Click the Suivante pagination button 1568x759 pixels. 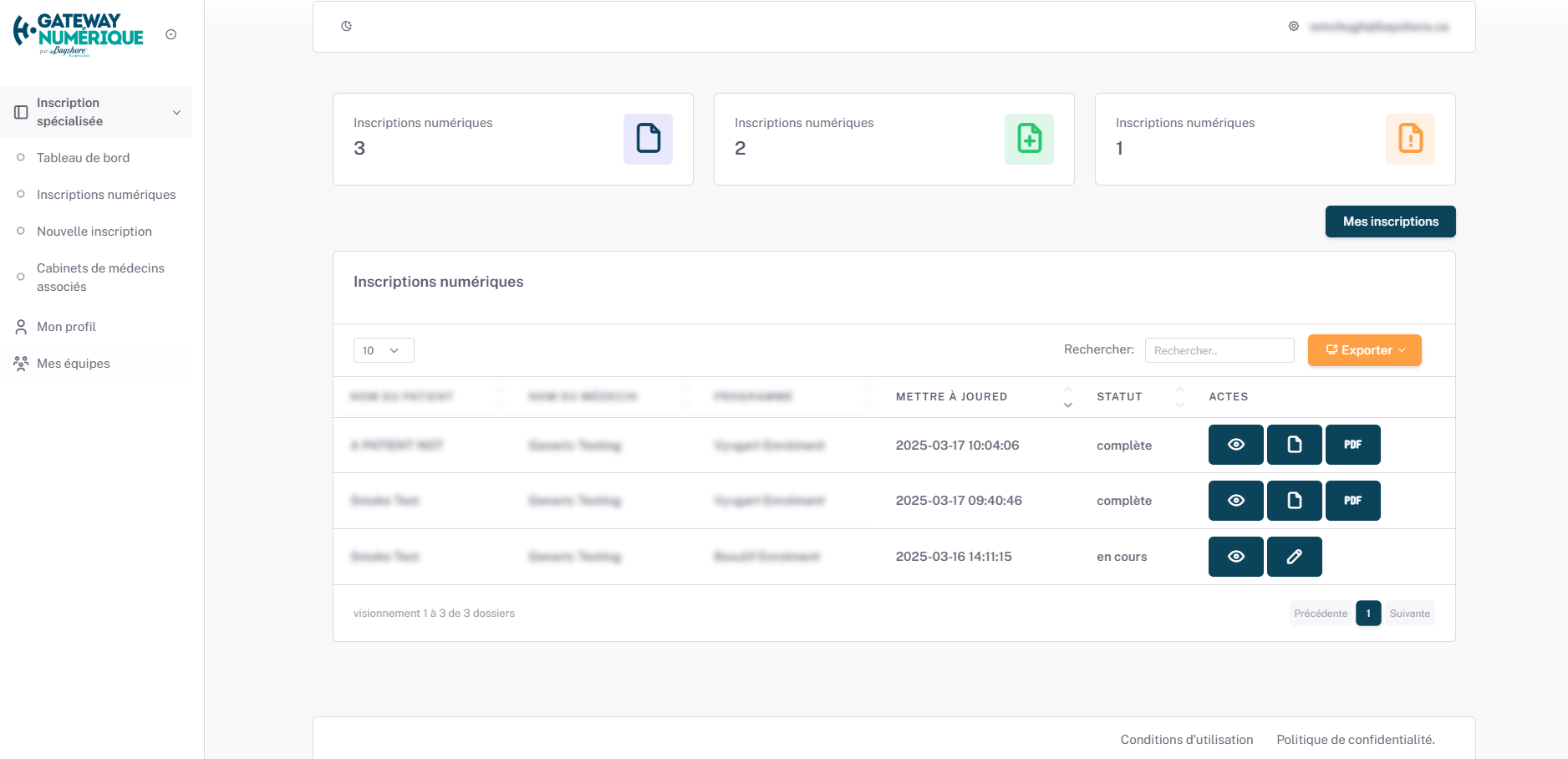(1410, 614)
